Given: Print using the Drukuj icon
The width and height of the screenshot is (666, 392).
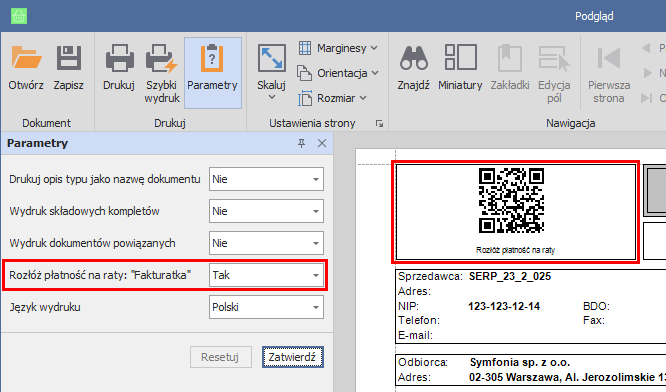Looking at the screenshot, I should click(119, 68).
